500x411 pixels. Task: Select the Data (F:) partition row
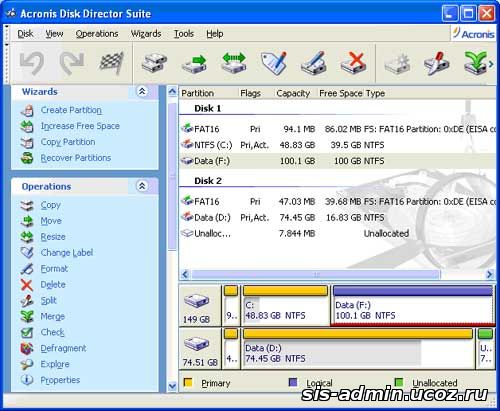tap(337, 161)
